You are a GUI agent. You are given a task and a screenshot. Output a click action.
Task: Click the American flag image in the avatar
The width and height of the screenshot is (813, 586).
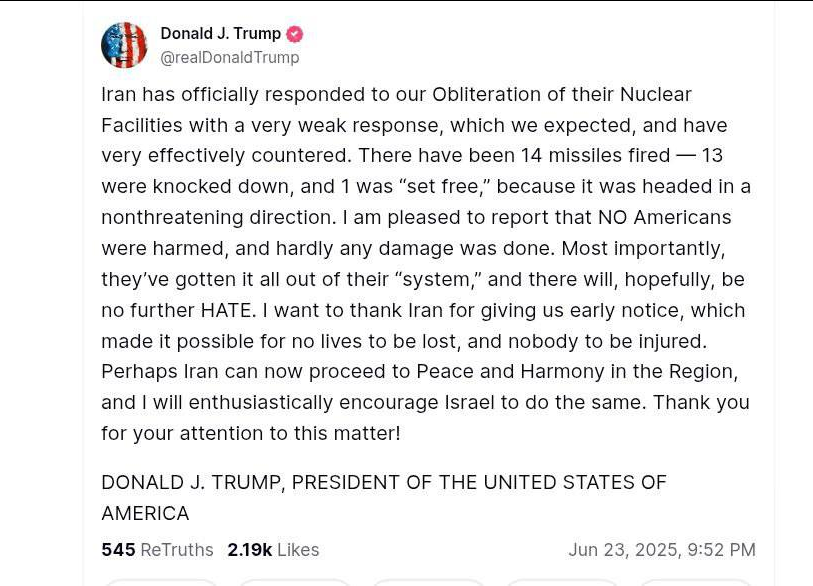tap(124, 45)
